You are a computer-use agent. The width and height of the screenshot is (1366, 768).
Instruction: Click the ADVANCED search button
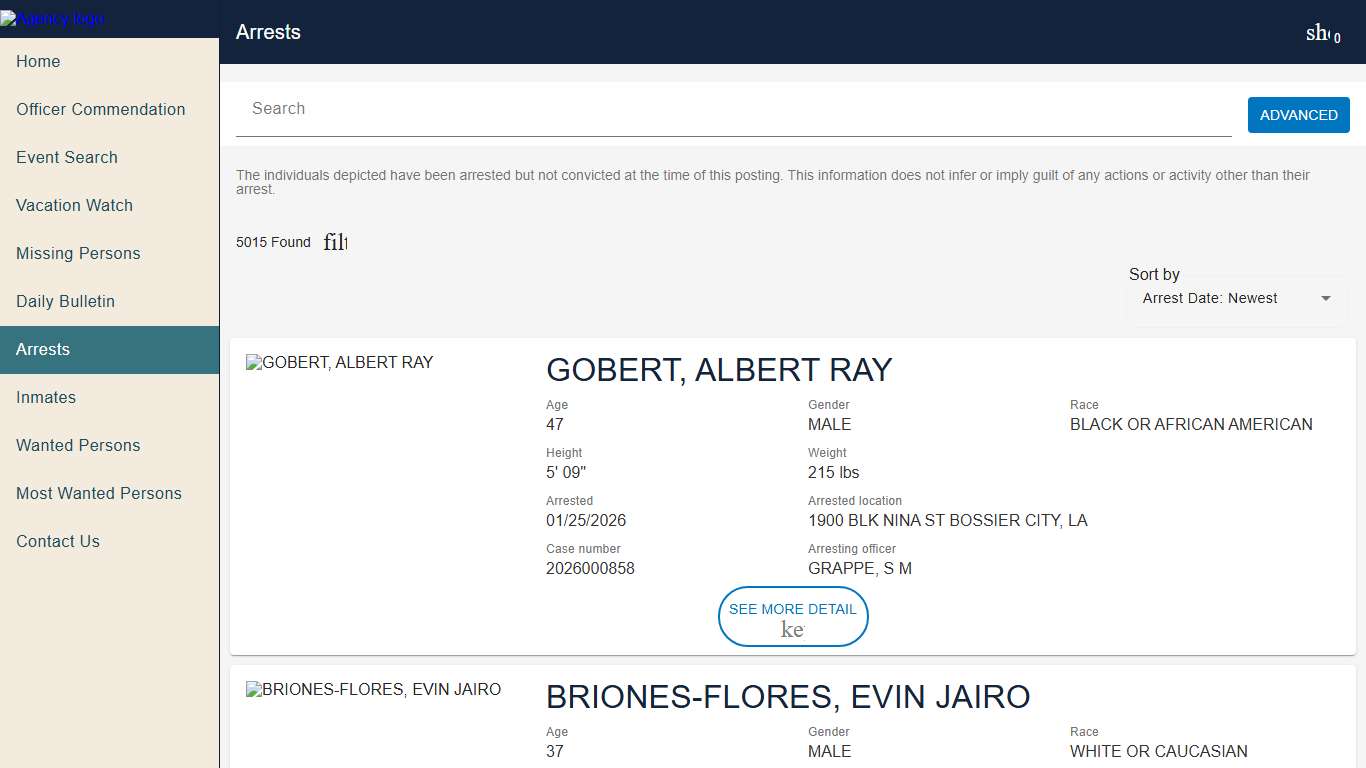click(x=1298, y=115)
